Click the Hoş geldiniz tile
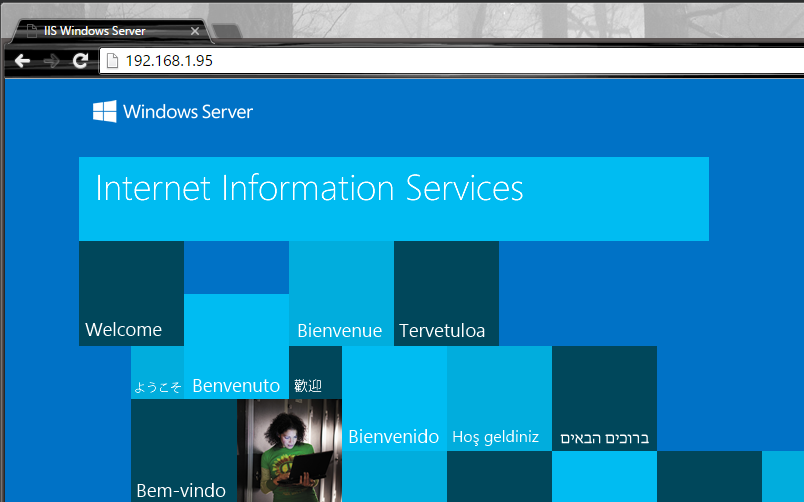This screenshot has width=804, height=502. 499,399
